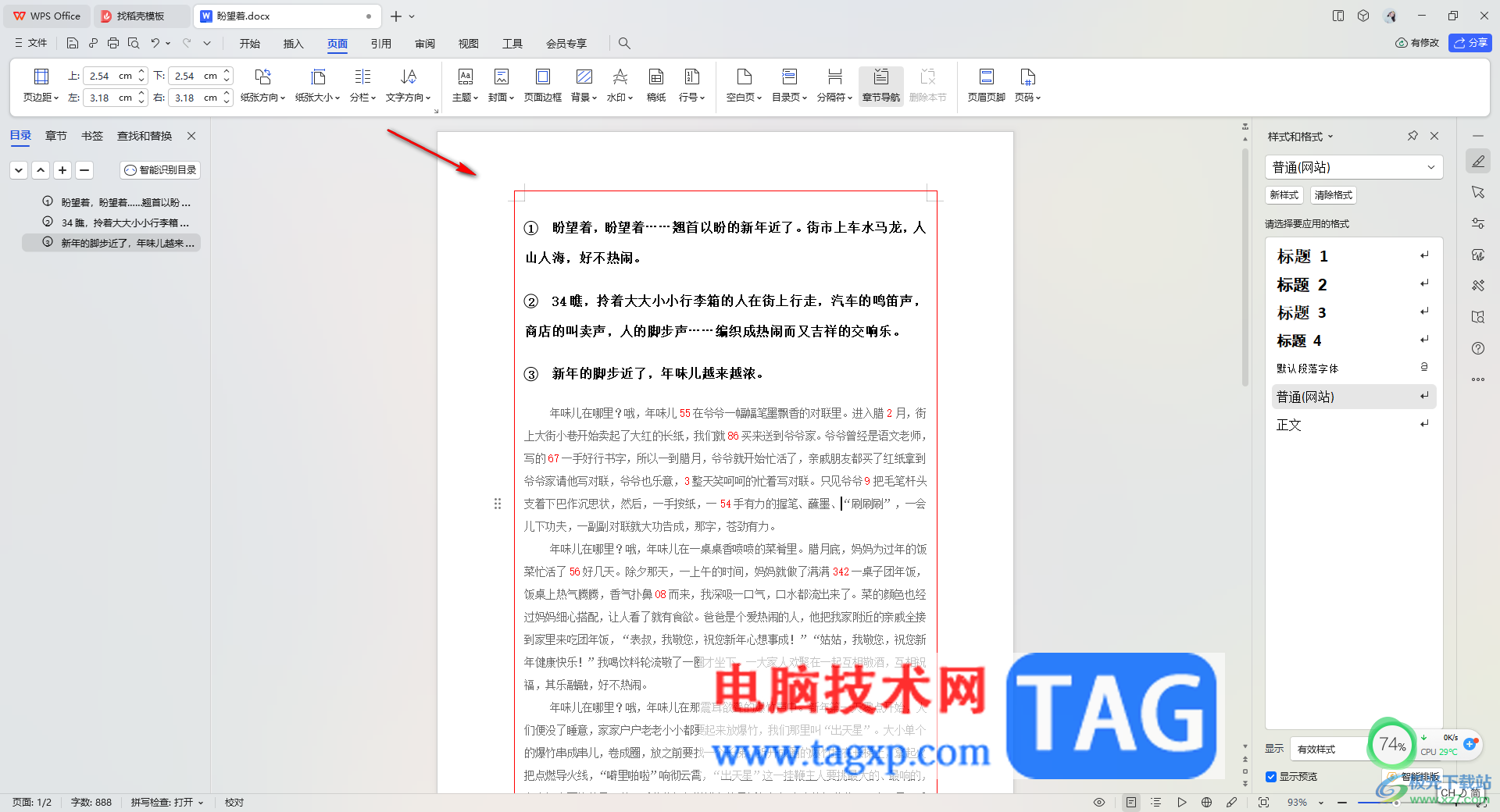1500x812 pixels.
Task: Toggle the 拼写检查 spell check status
Action: point(167,802)
